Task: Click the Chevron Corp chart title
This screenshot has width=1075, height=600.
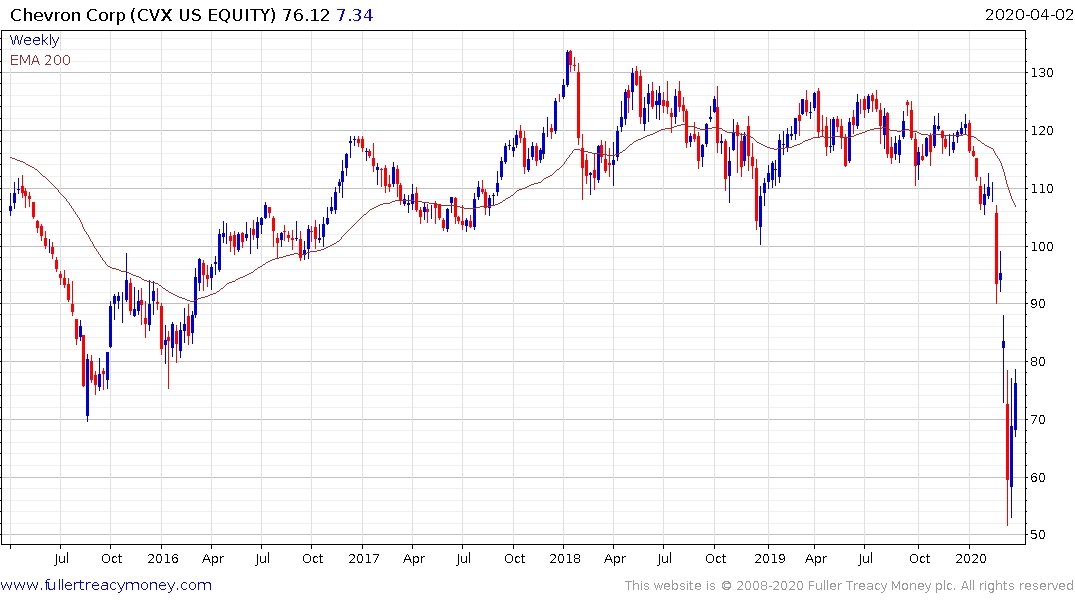Action: point(144,15)
